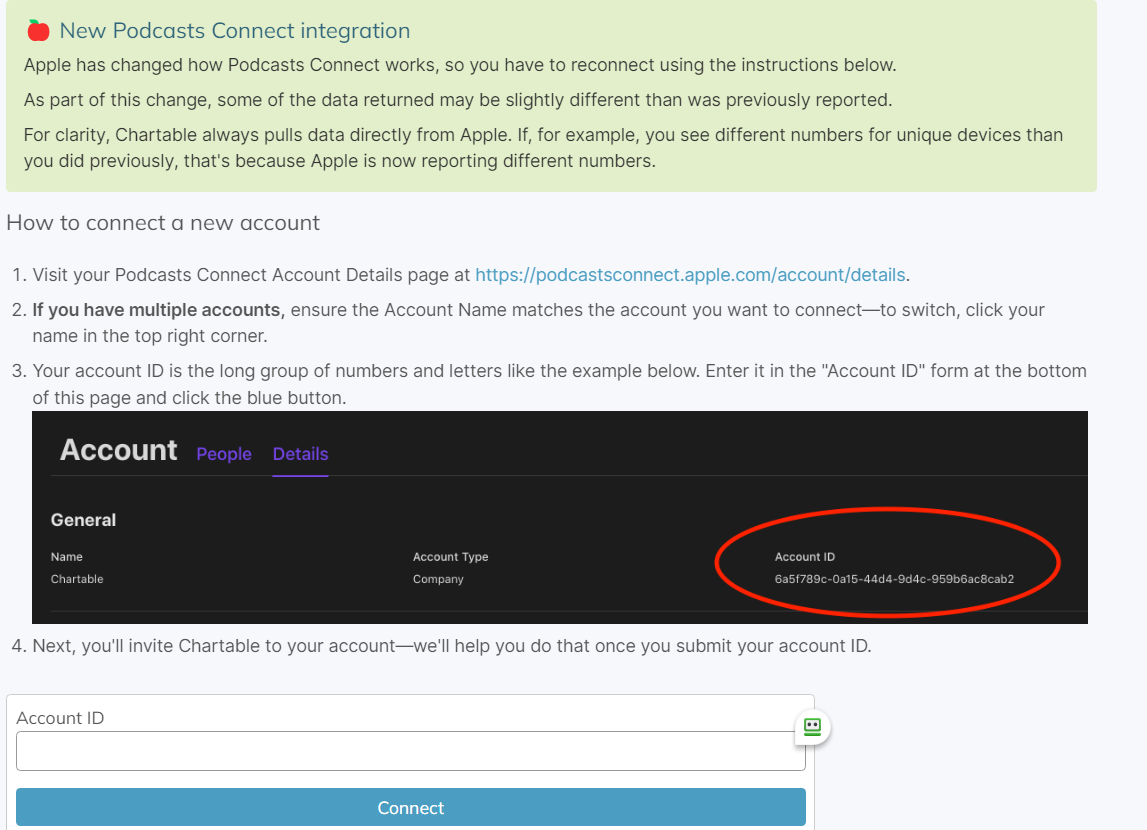The width and height of the screenshot is (1147, 830).
Task: Click the green password manager icon
Action: pyautogui.click(x=812, y=727)
